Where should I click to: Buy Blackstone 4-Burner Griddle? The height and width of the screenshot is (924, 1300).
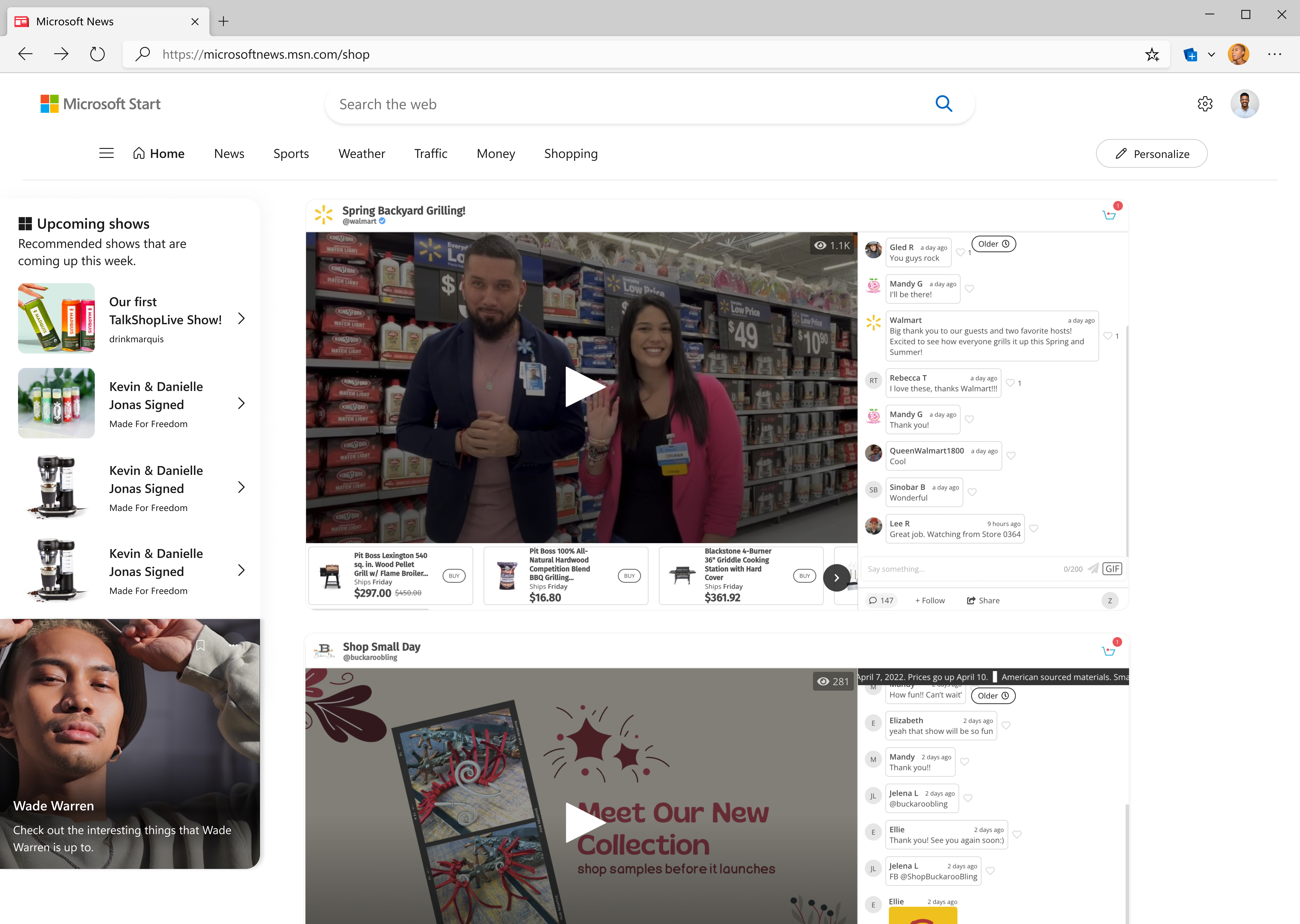804,576
